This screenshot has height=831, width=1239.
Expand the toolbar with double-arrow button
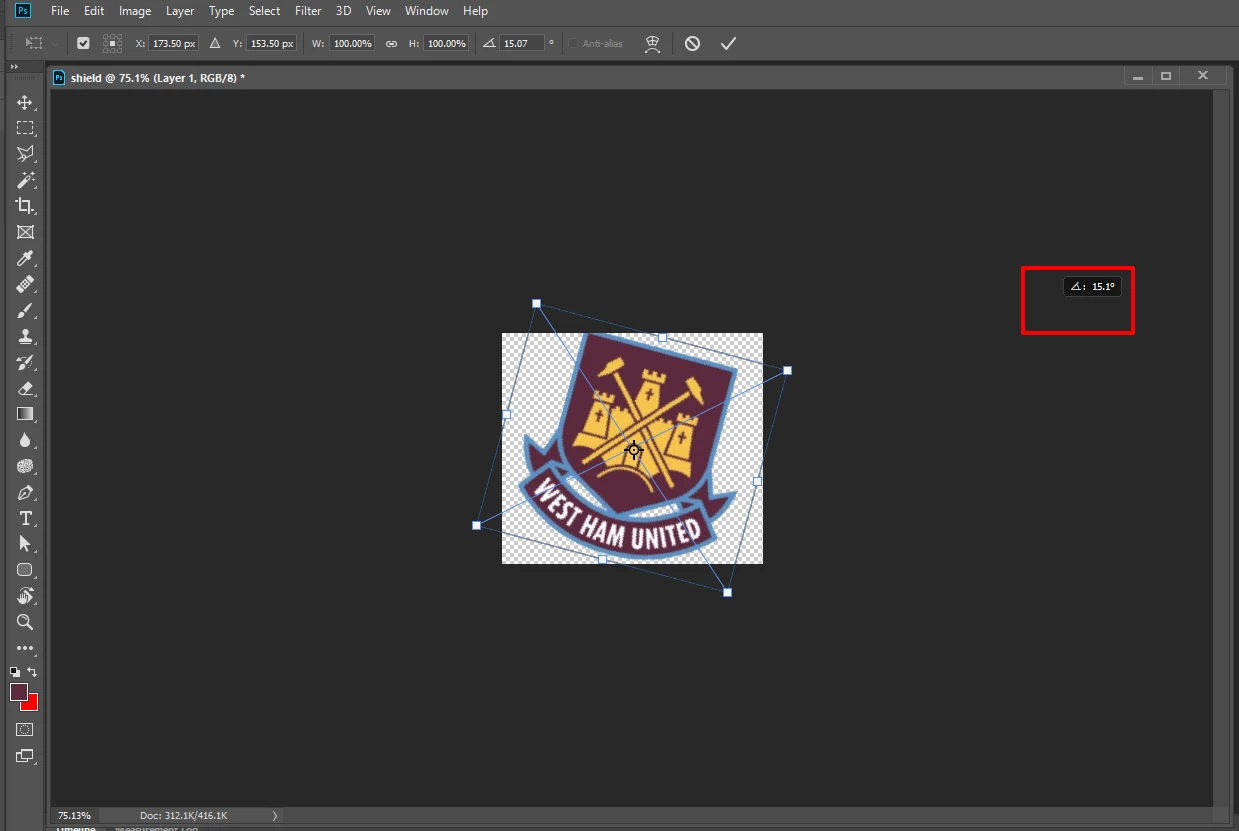point(14,67)
